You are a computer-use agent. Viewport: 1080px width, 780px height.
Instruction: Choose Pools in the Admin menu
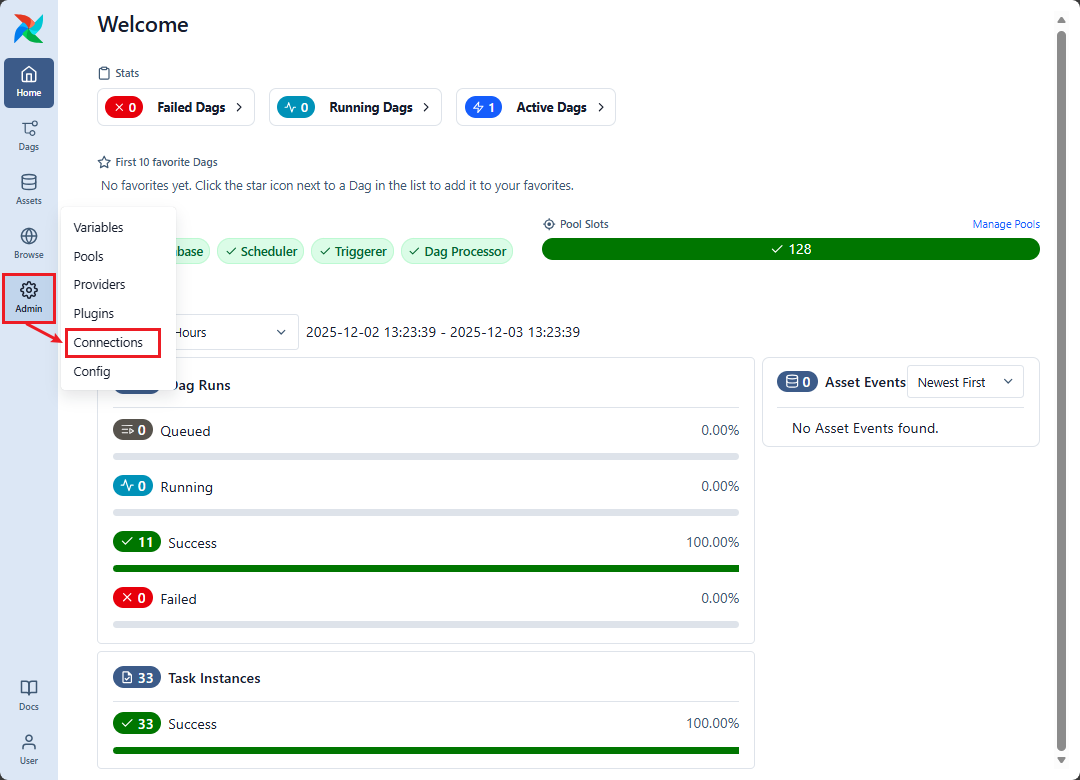pos(88,257)
